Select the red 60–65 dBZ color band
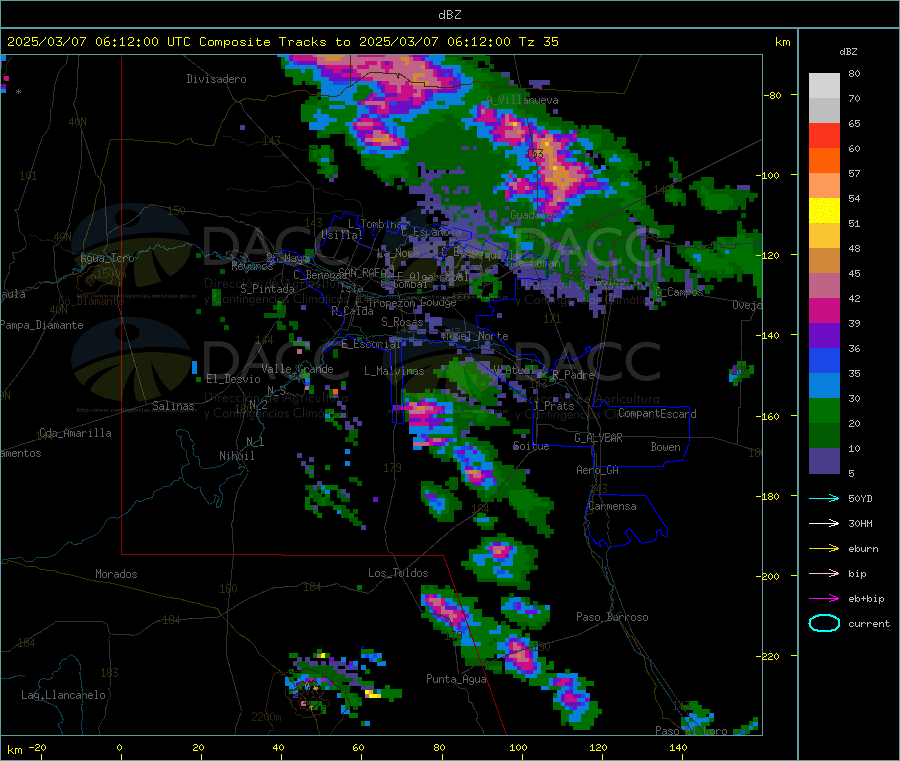 click(x=824, y=135)
